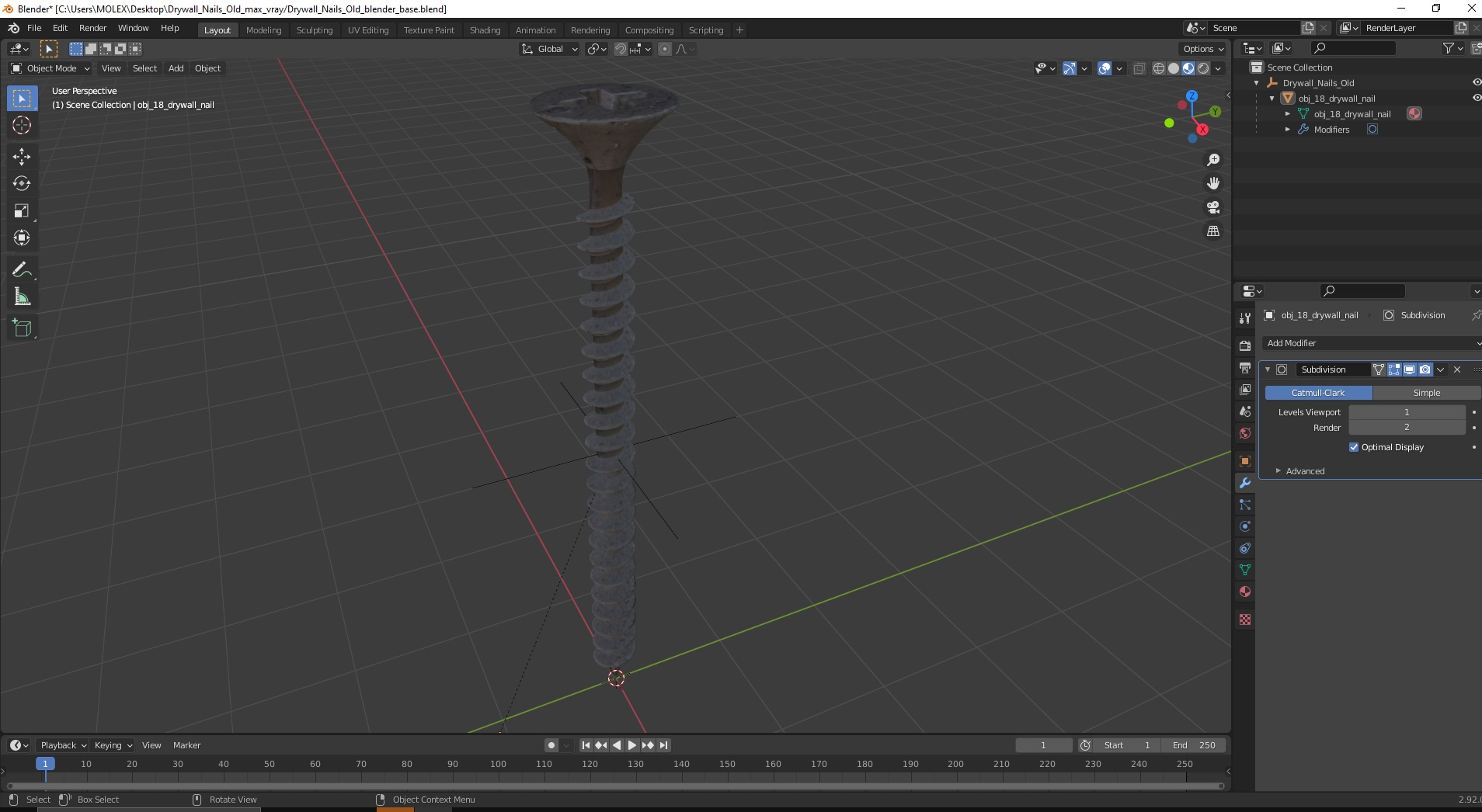Open the Object Mode dropdown

[x=50, y=68]
